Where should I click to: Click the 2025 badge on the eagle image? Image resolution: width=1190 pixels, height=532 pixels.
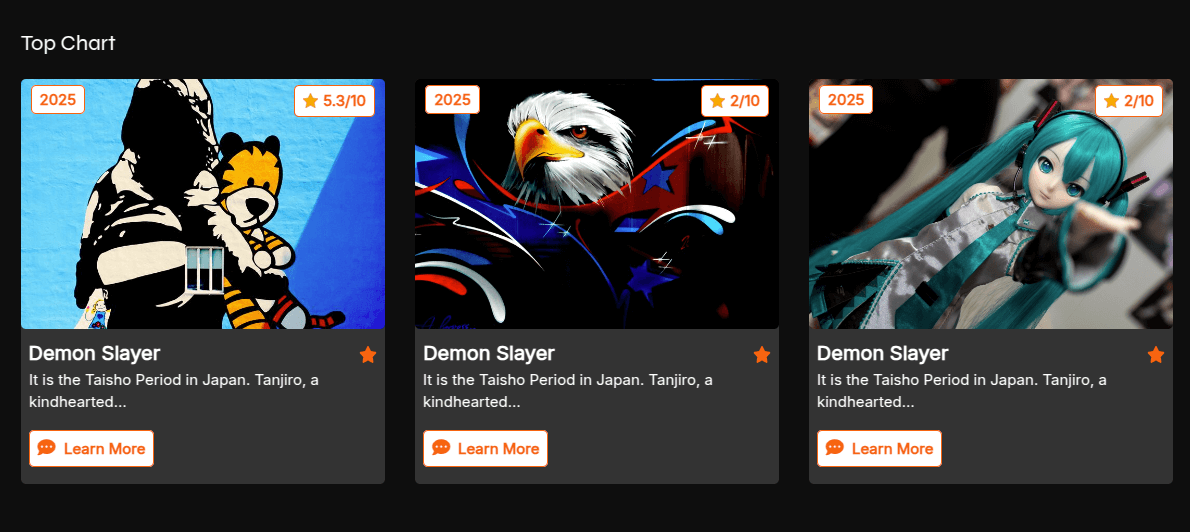[452, 99]
